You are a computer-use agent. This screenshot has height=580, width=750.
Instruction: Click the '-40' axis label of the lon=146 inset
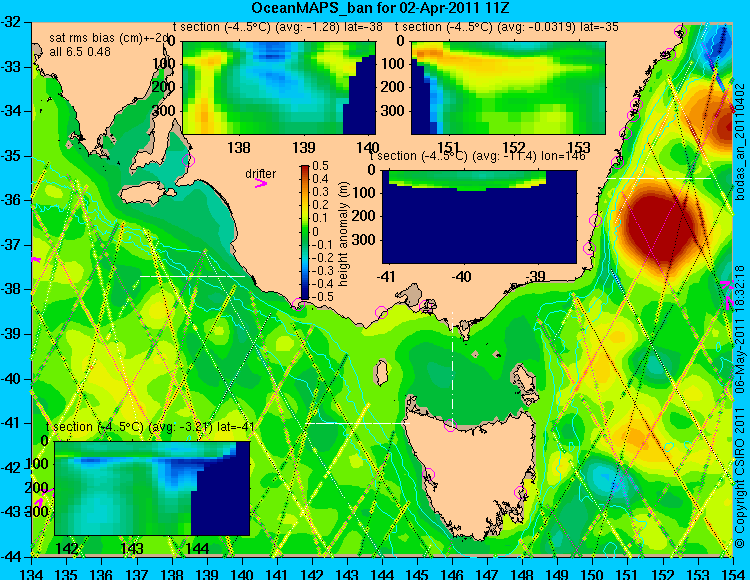(462, 276)
